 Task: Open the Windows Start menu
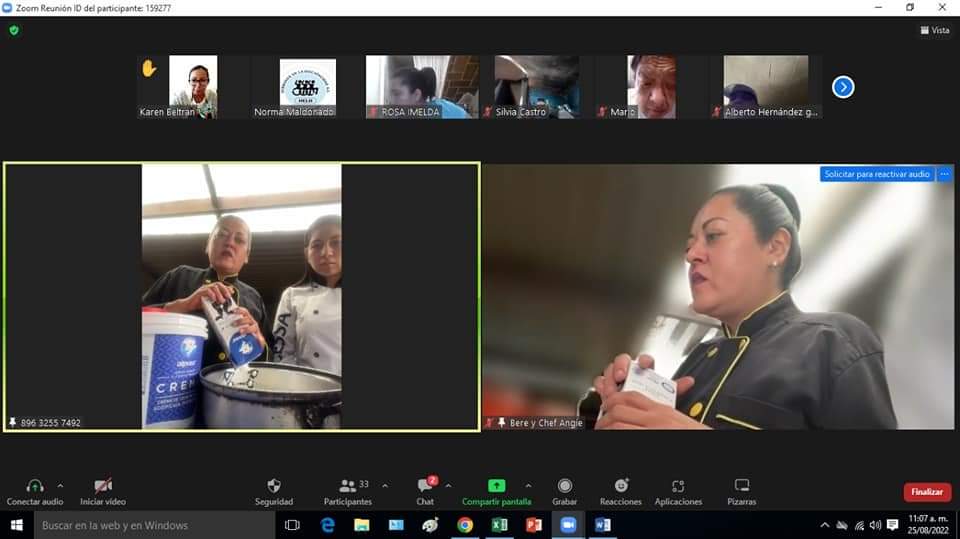click(17, 525)
